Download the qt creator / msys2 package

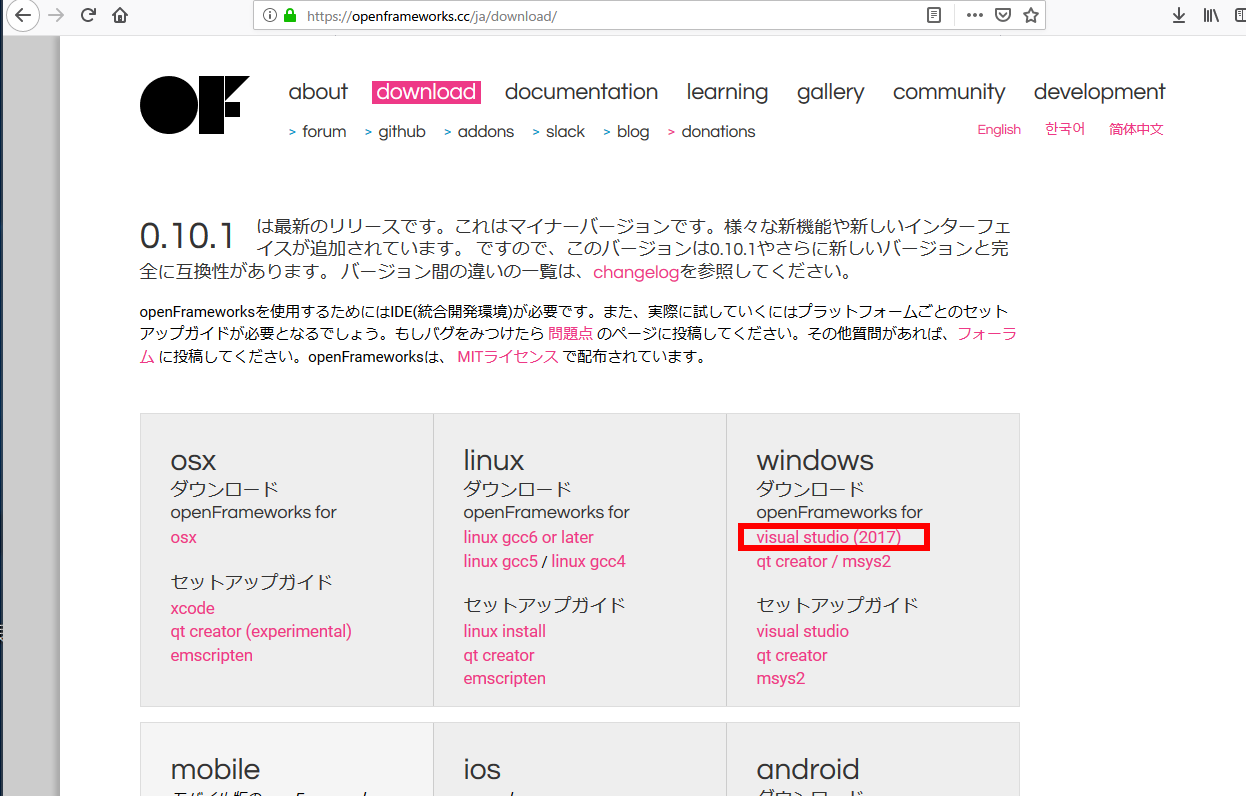(x=824, y=561)
